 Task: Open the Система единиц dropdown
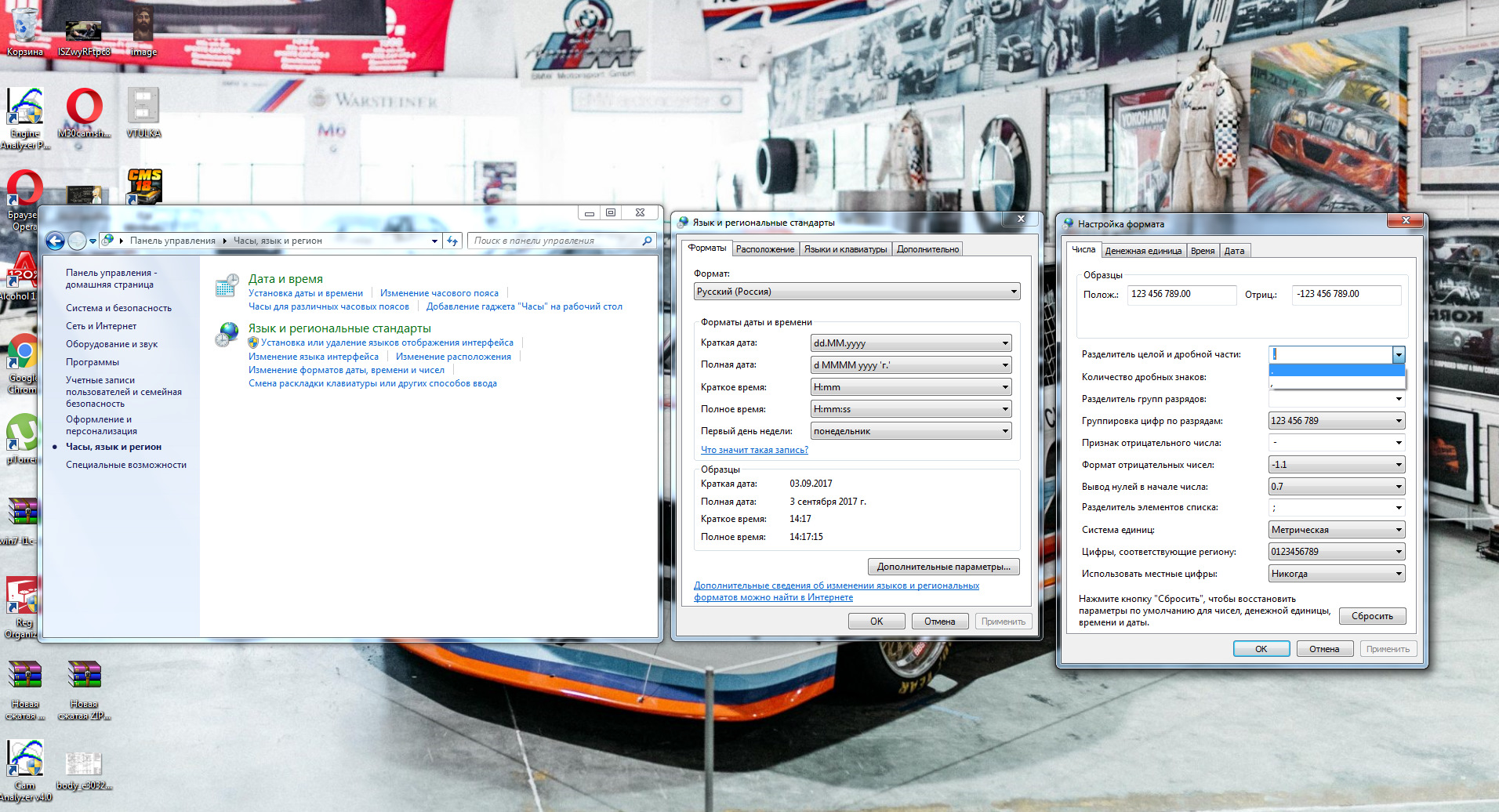(1337, 530)
